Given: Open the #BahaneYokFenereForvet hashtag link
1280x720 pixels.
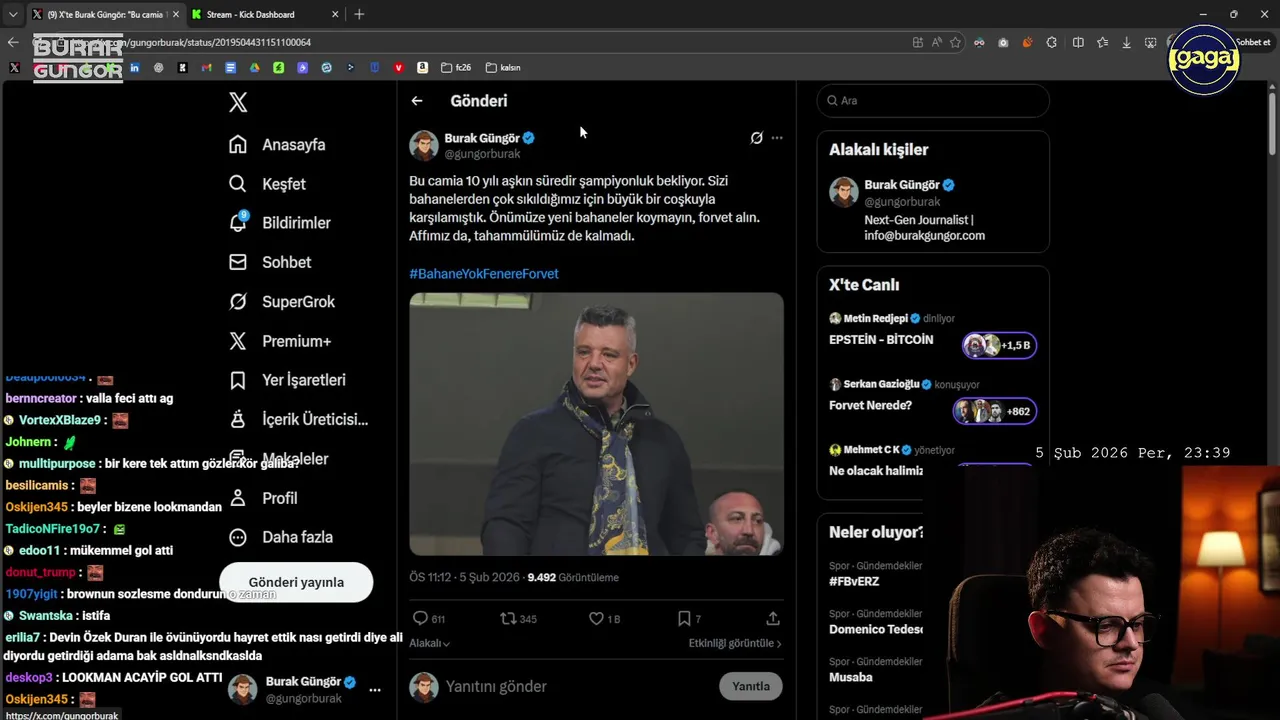Looking at the screenshot, I should [x=484, y=273].
